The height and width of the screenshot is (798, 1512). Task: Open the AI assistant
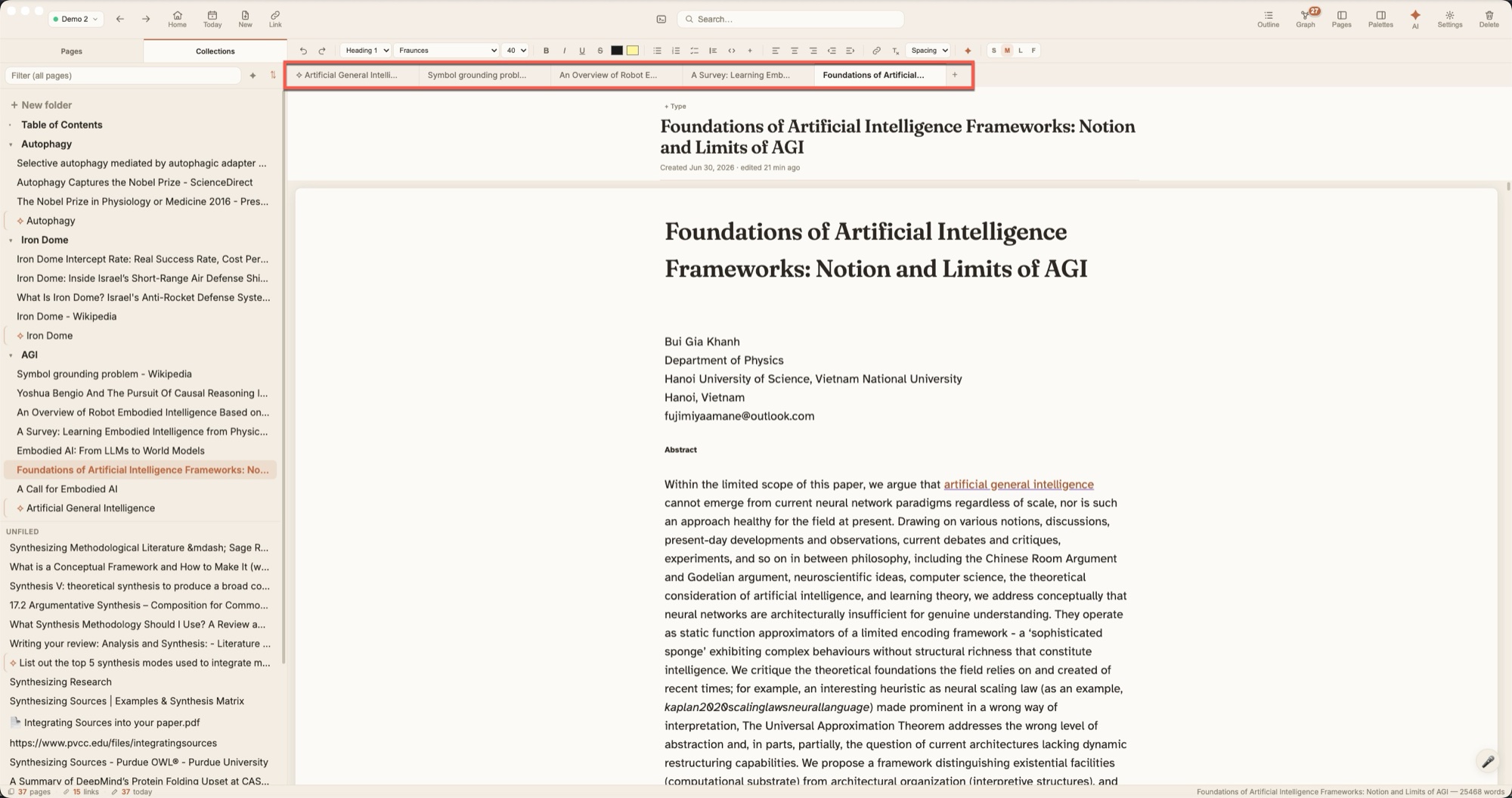(1415, 19)
